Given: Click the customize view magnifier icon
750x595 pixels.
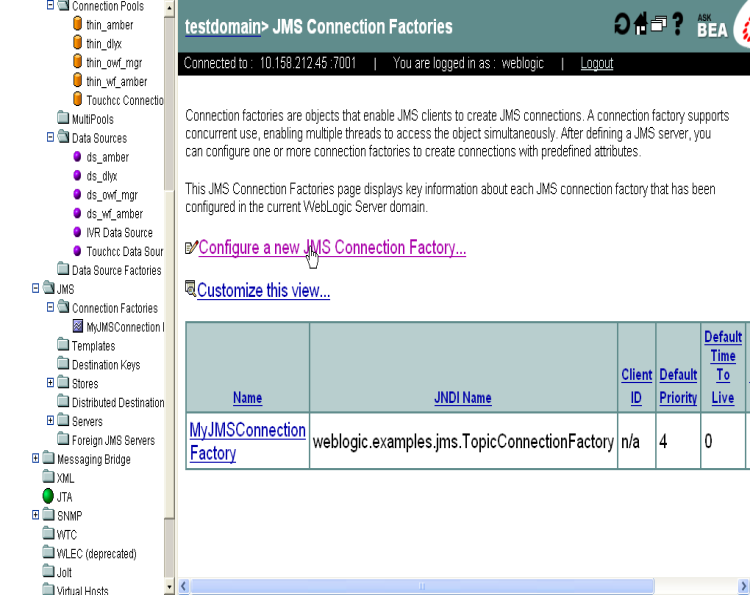Looking at the screenshot, I should pos(190,288).
